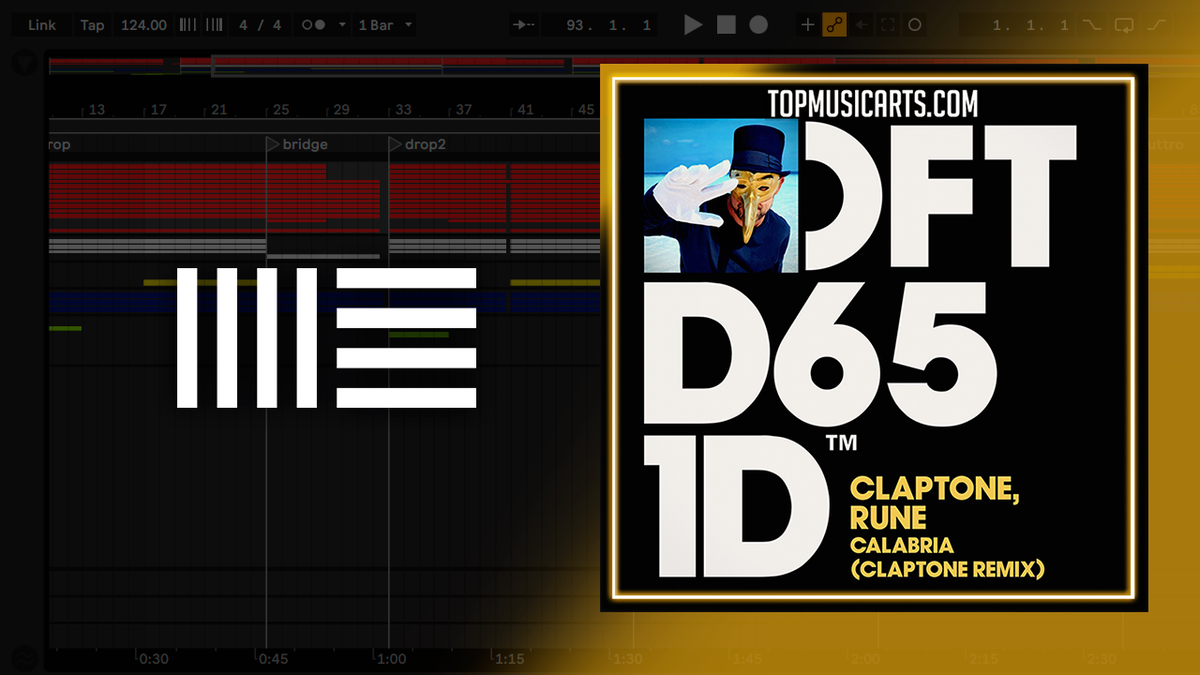Click the Loop Switch icon near the loop fields
The height and width of the screenshot is (675, 1200).
[x=1125, y=24]
